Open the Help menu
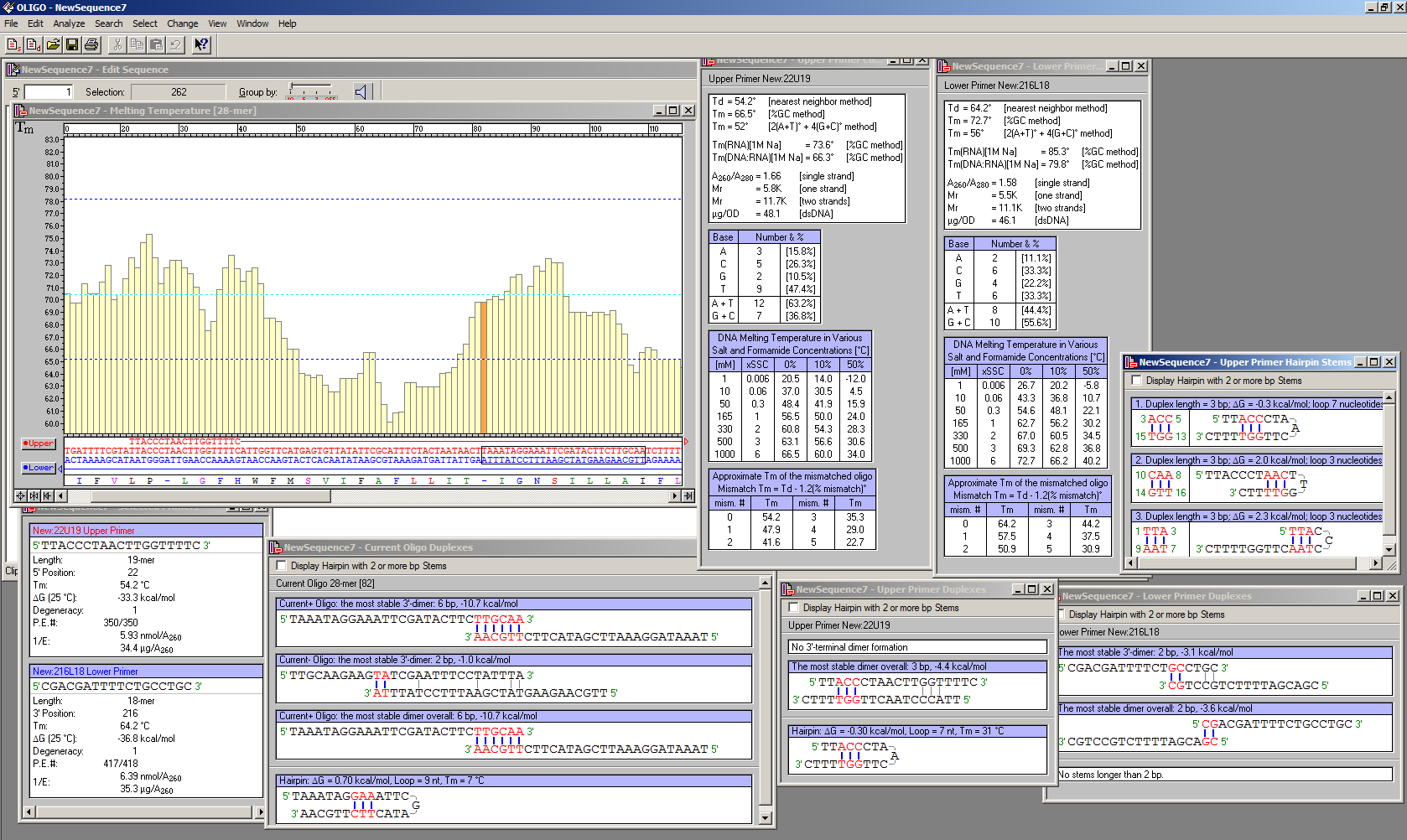Image resolution: width=1407 pixels, height=840 pixels. pyautogui.click(x=288, y=23)
